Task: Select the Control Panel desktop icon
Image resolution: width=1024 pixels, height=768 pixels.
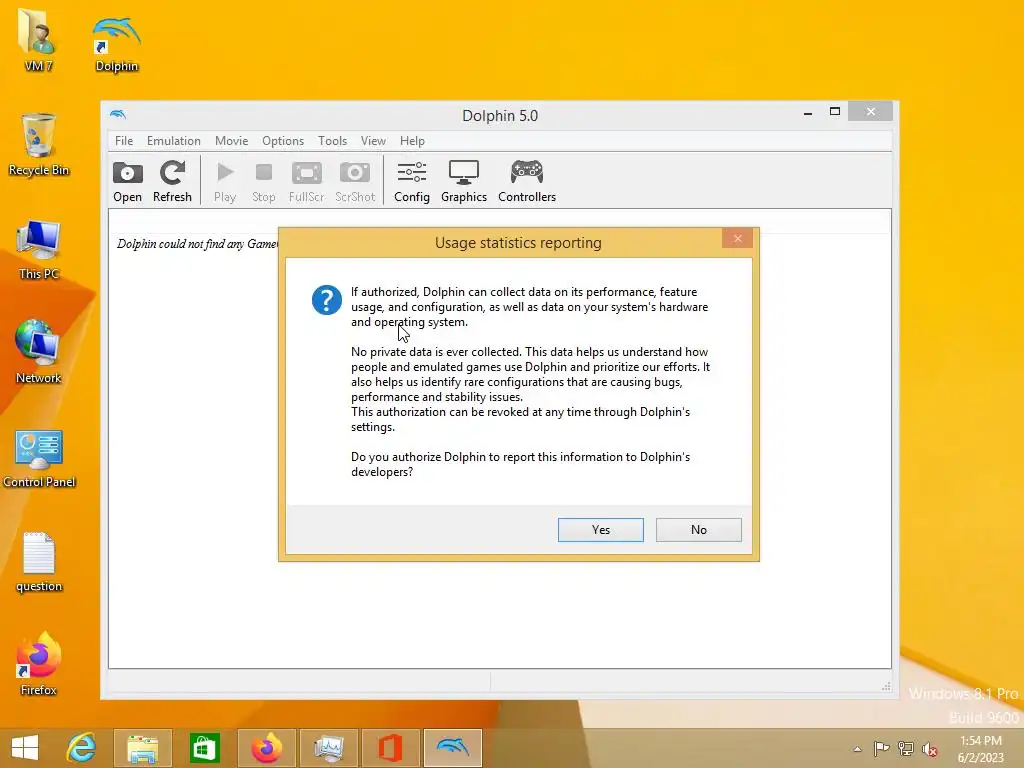Action: [x=39, y=459]
